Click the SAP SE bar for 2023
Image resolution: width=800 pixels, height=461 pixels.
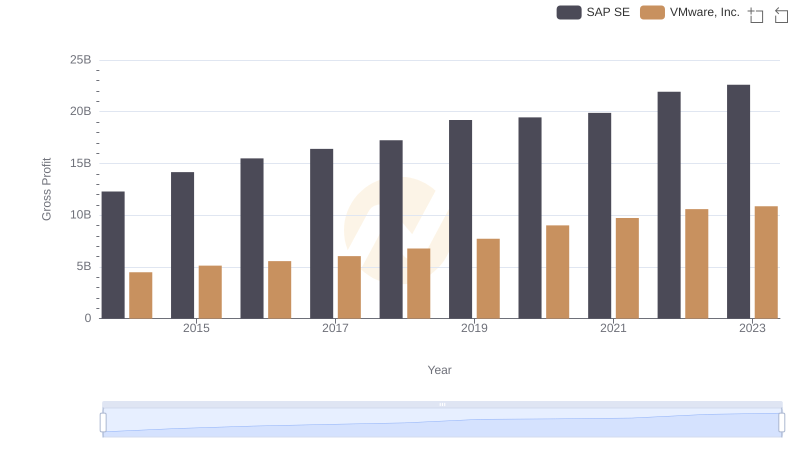(x=738, y=201)
